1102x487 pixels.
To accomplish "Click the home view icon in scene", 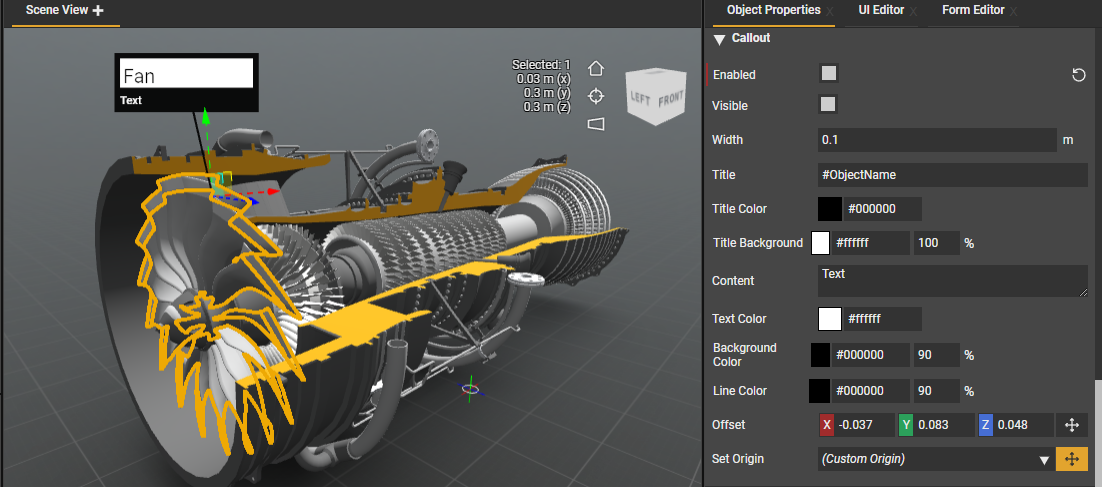I will pos(596,69).
